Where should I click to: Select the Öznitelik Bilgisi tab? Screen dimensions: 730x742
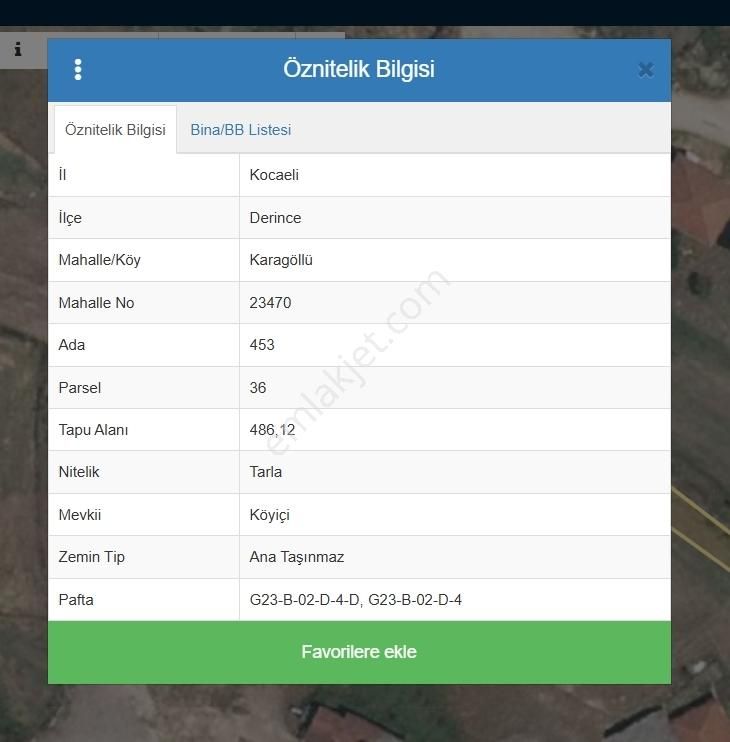115,130
